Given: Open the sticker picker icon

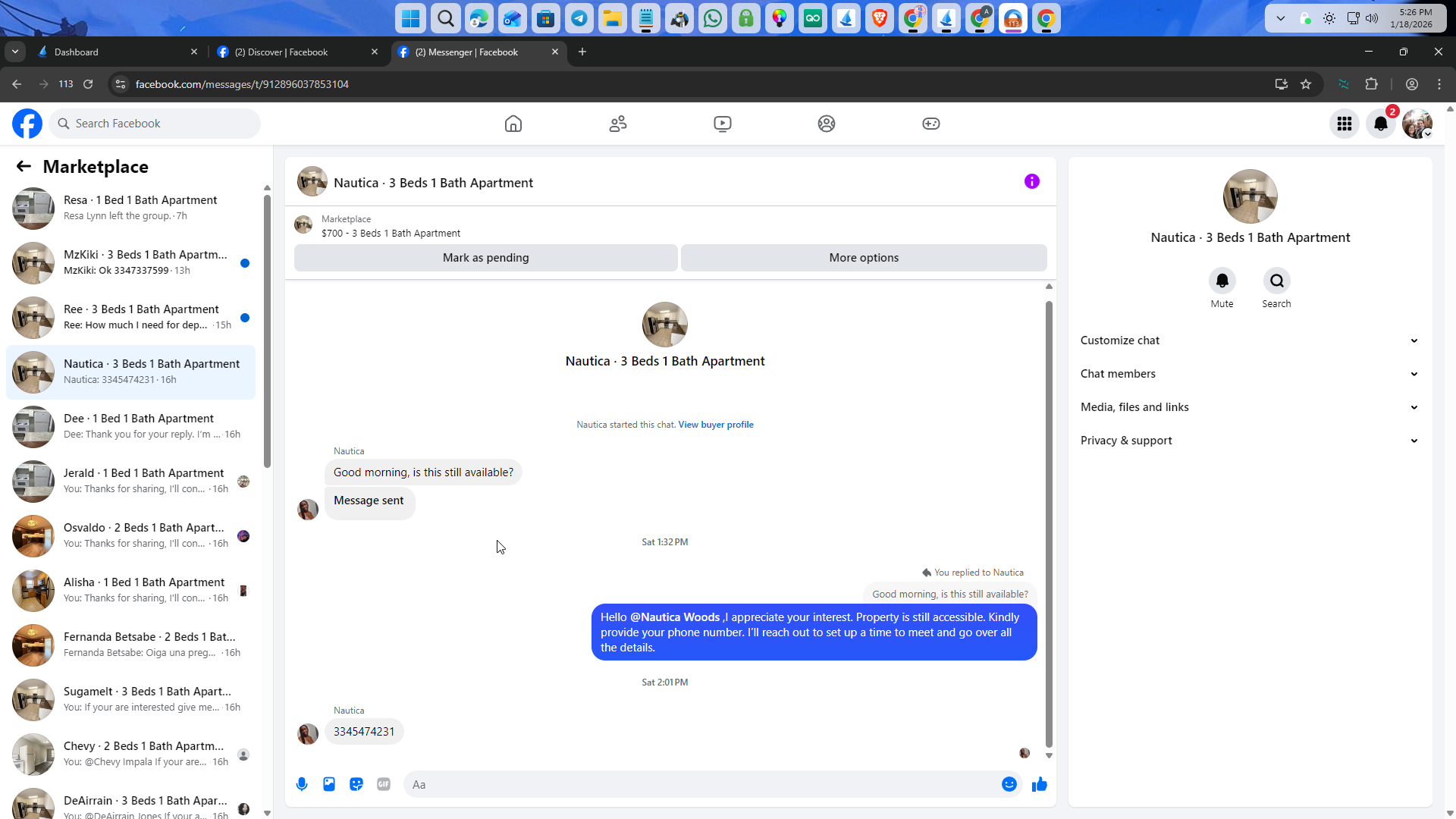Looking at the screenshot, I should click(356, 784).
